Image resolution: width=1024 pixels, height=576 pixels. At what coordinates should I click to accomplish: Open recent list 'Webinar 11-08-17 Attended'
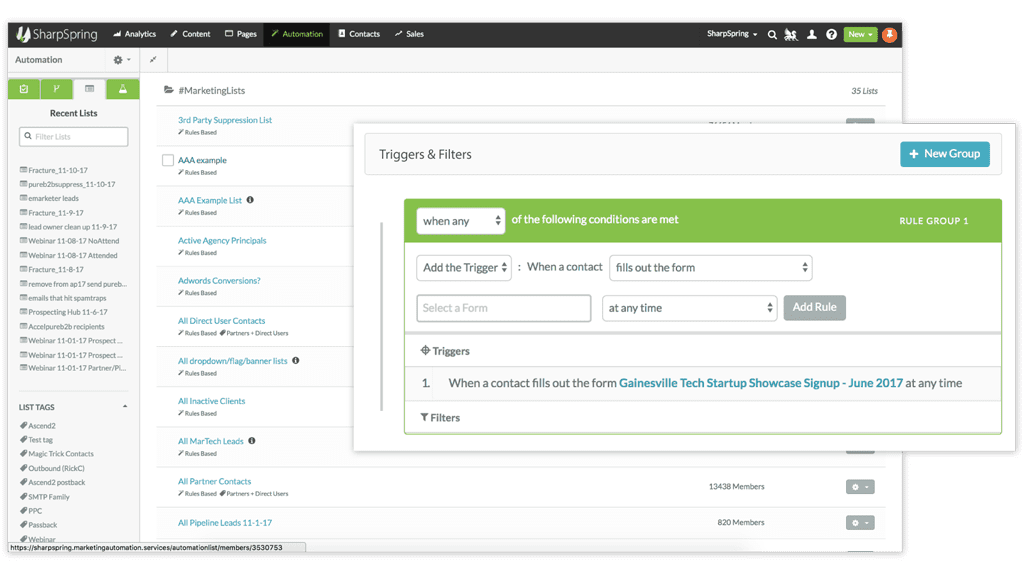[73, 255]
